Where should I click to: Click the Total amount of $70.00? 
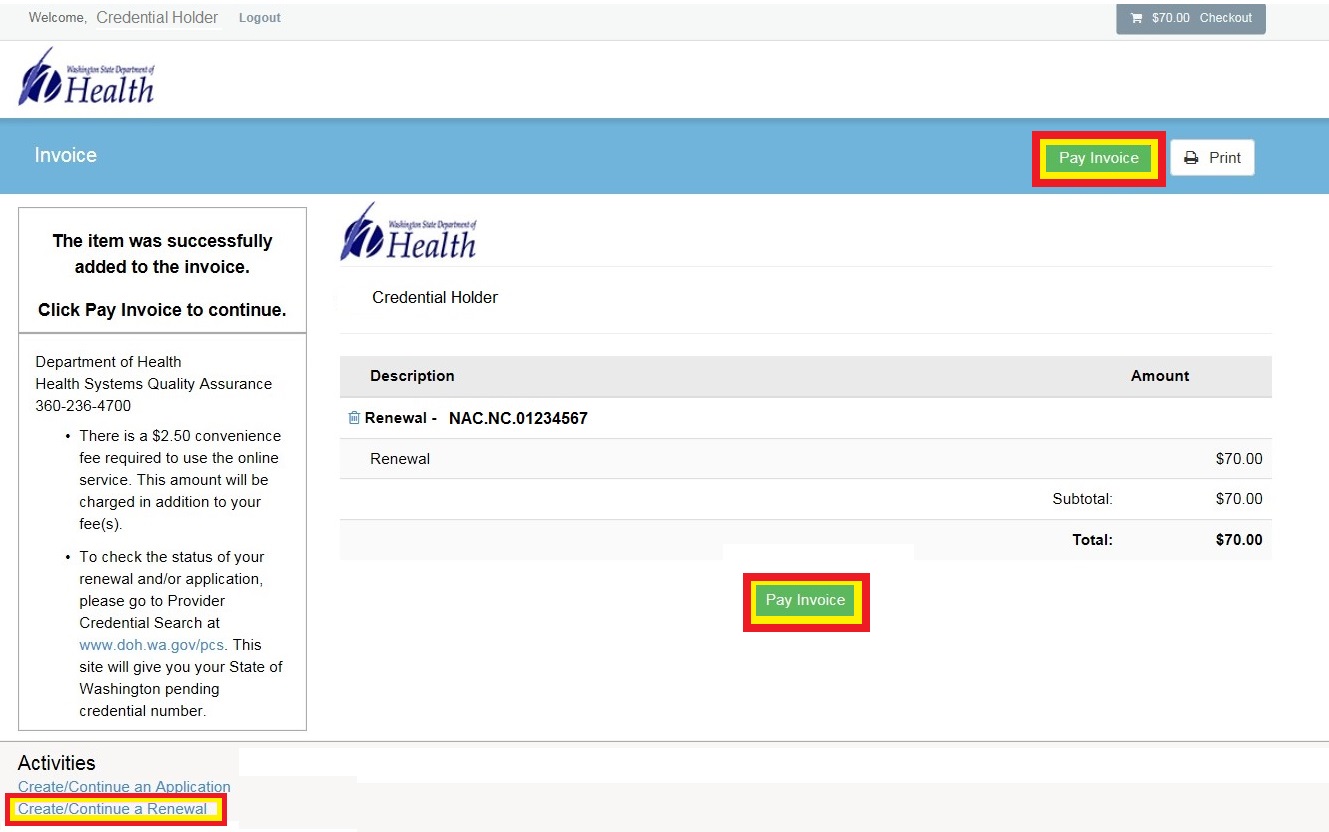[1238, 540]
